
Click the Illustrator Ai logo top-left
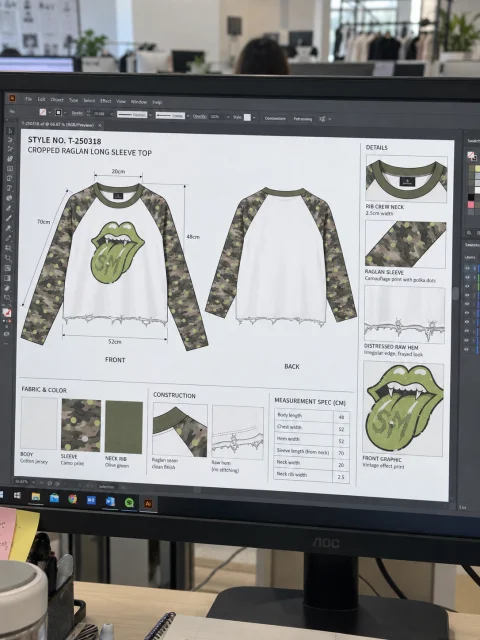click(x=12, y=98)
